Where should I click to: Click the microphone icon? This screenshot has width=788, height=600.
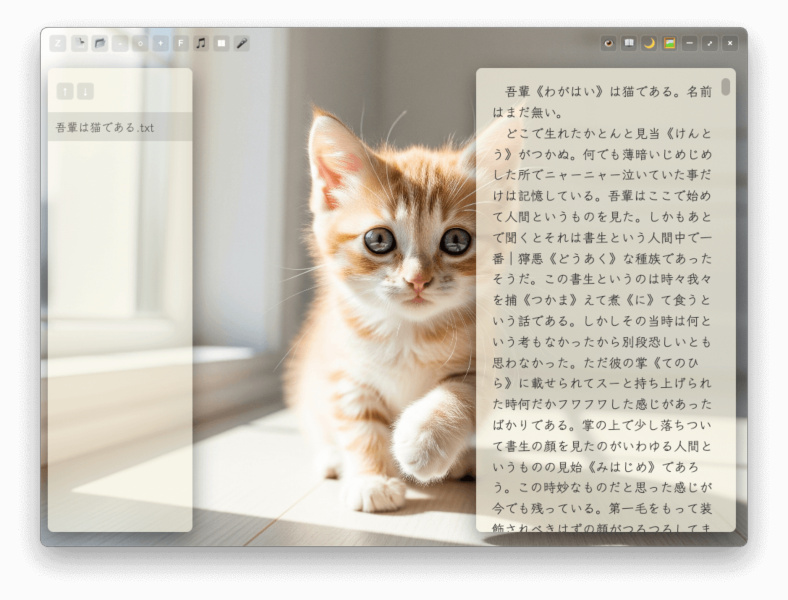tap(242, 44)
